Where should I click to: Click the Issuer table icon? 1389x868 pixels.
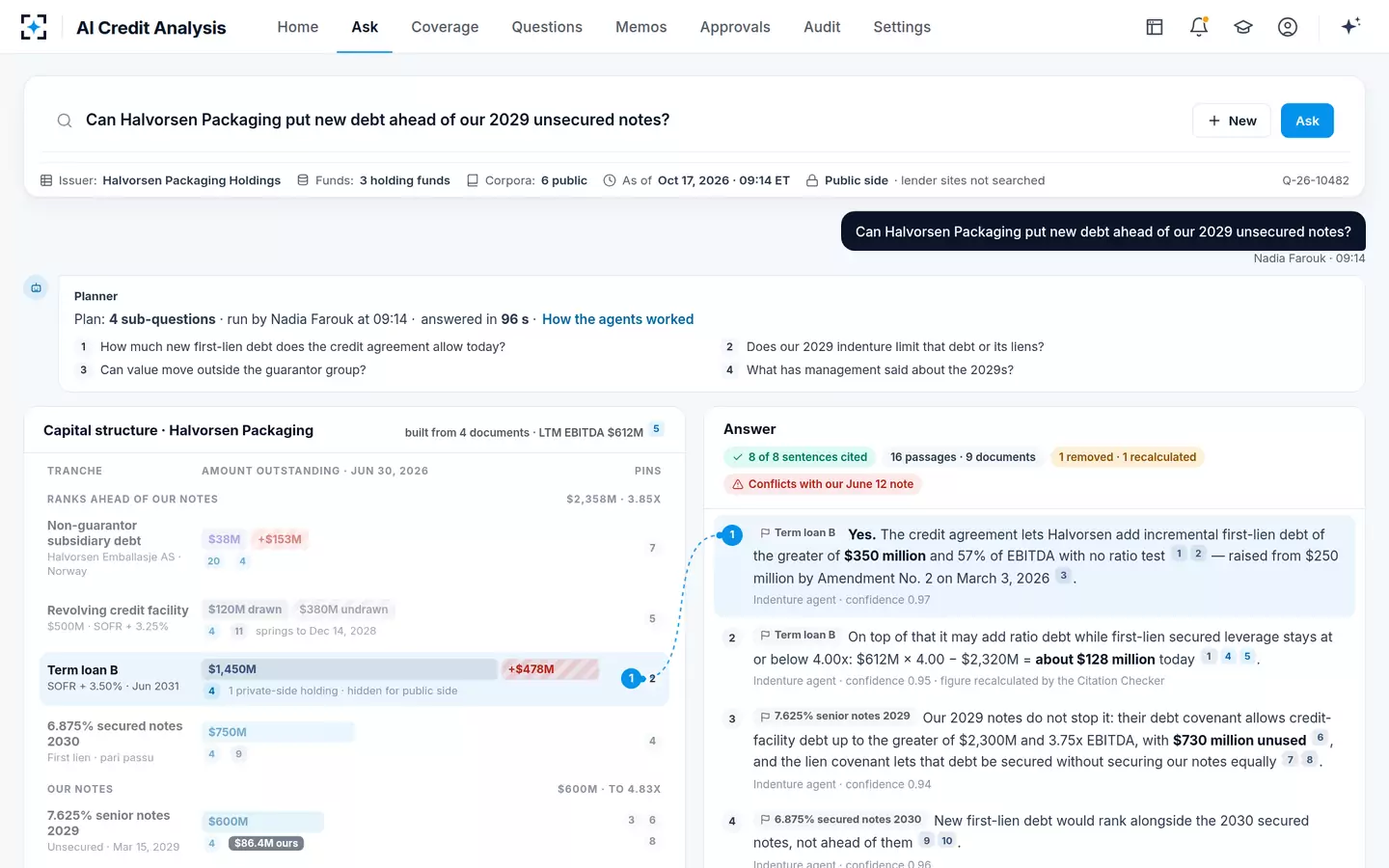click(x=46, y=180)
